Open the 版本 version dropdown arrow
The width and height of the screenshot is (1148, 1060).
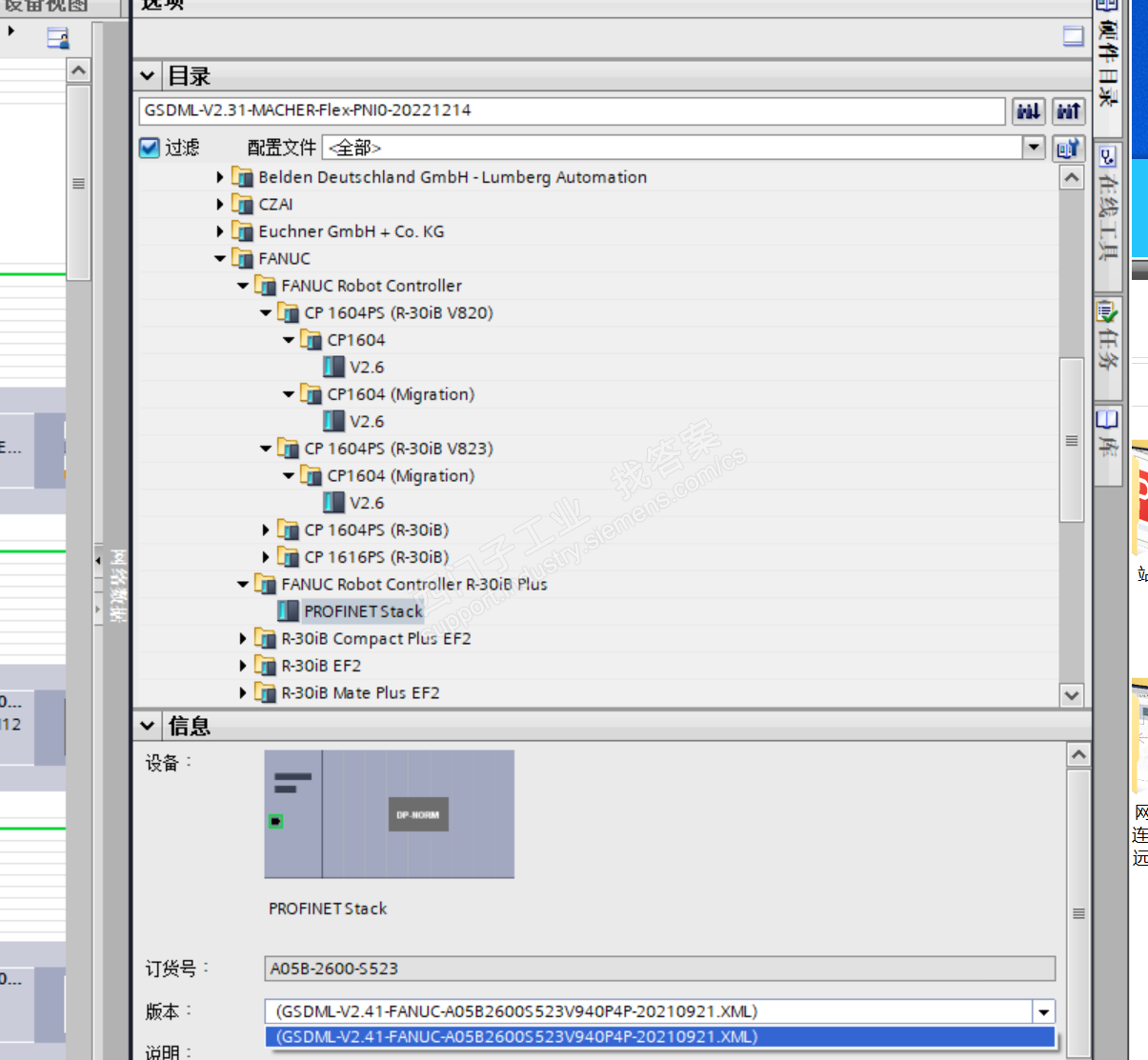click(1044, 1011)
